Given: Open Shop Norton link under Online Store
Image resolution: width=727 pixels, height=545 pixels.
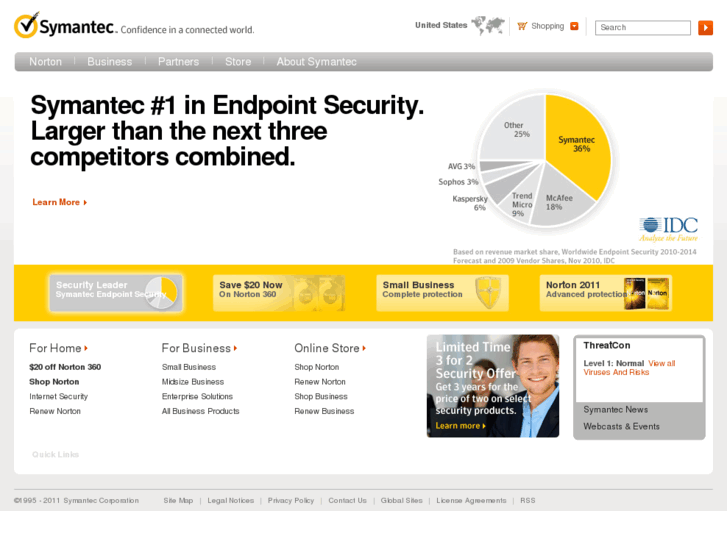Looking at the screenshot, I should coord(317,367).
